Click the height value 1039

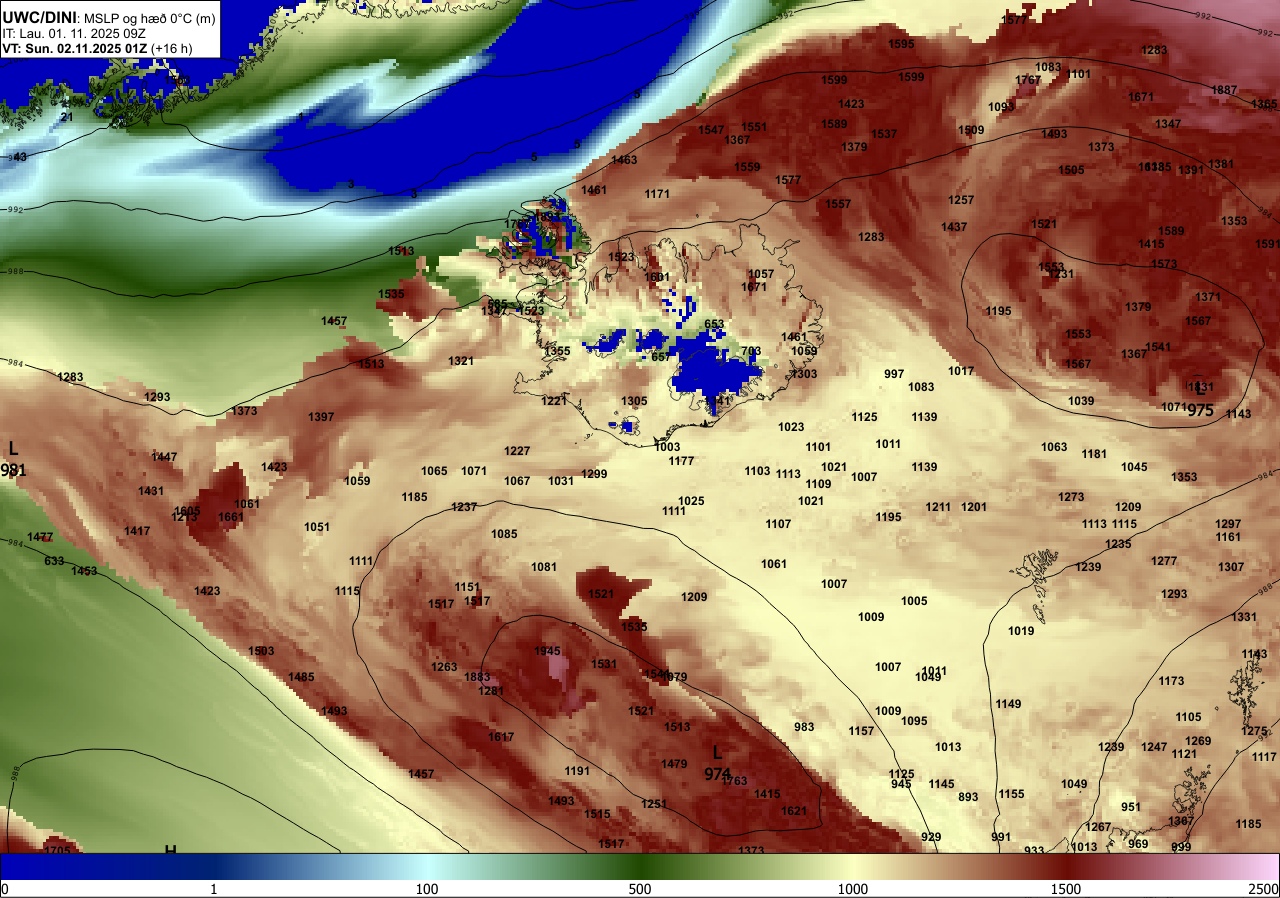pos(1081,401)
